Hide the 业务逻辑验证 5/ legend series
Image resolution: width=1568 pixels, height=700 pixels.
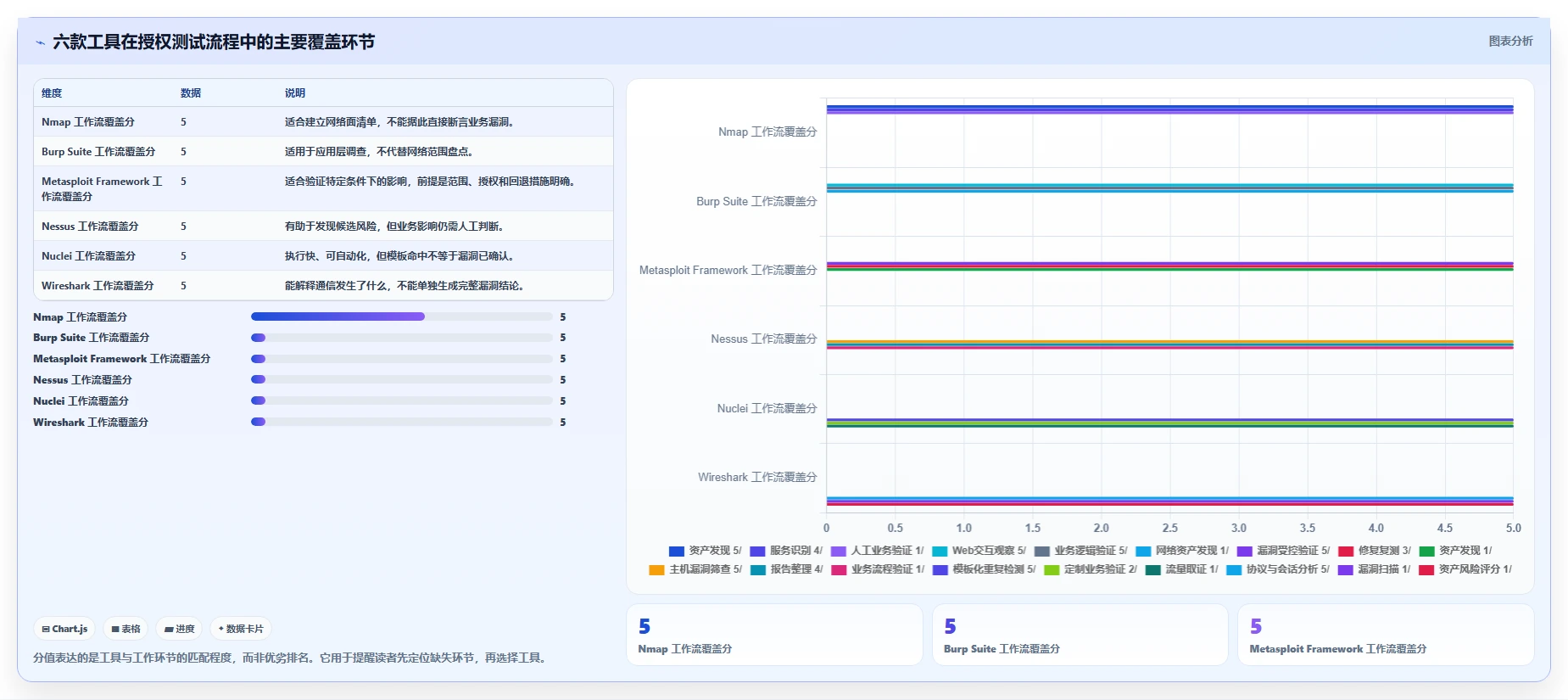click(x=1080, y=551)
